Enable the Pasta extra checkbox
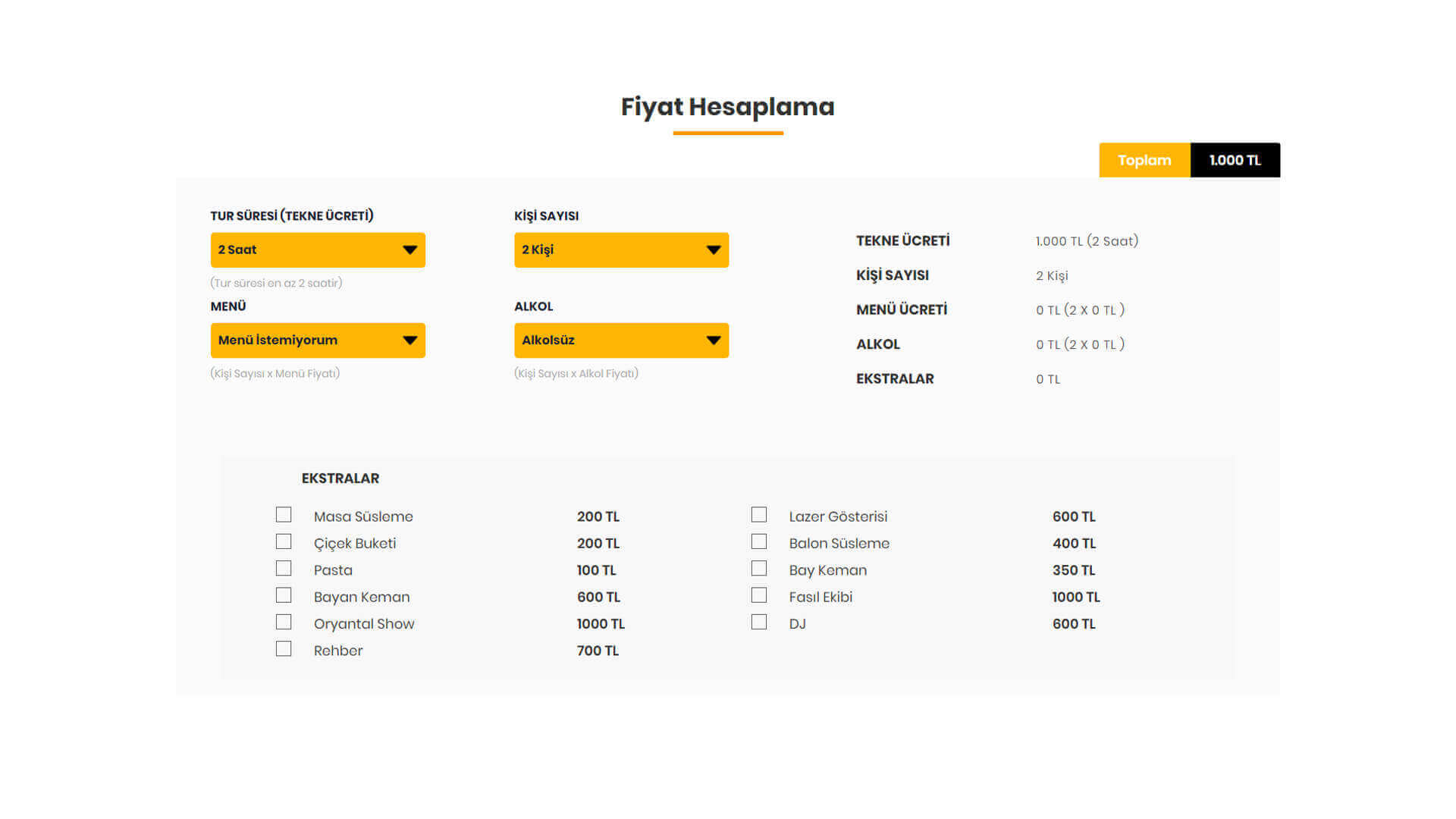 pyautogui.click(x=284, y=568)
